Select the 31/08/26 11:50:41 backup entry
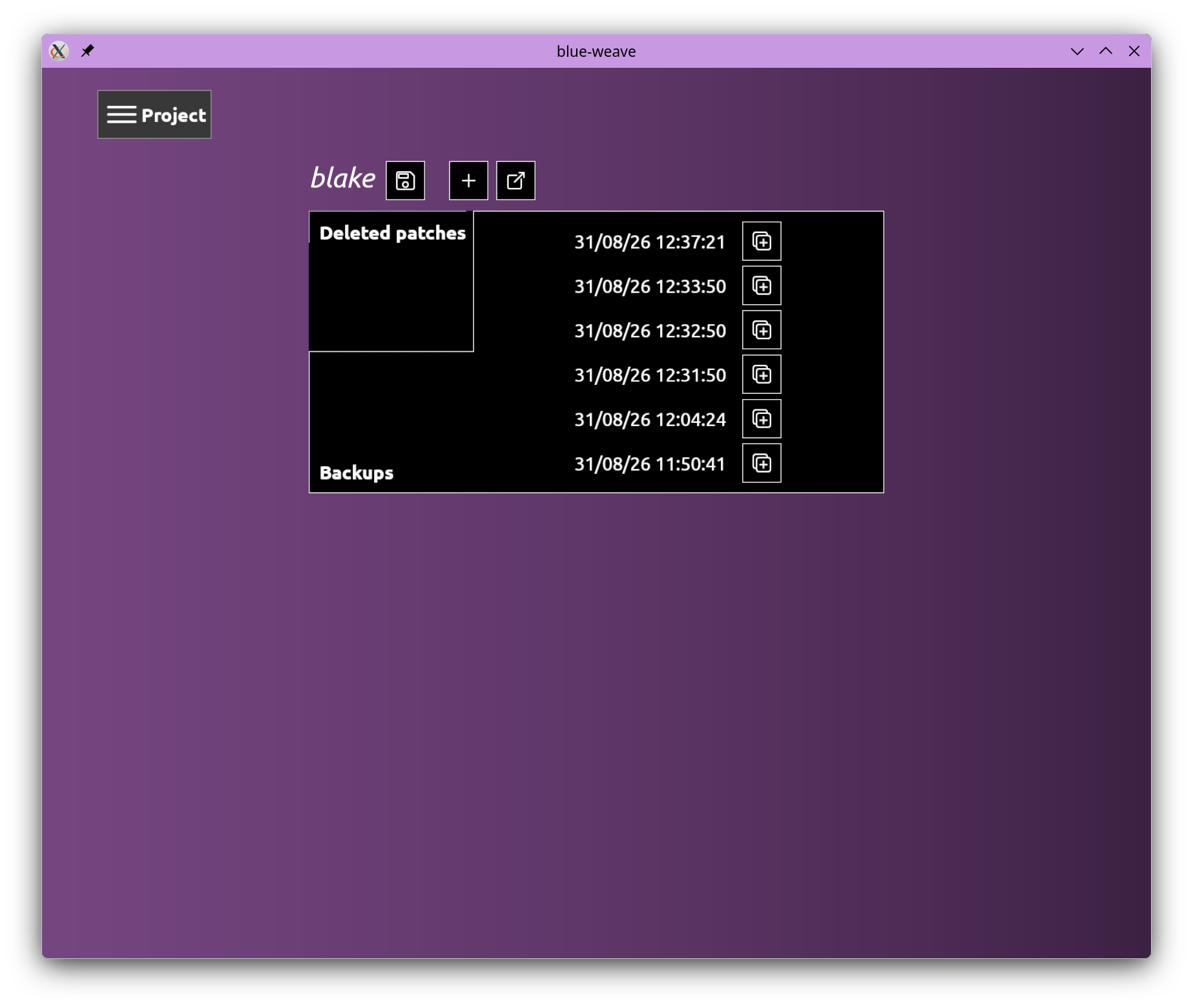Screen dimensions: 1193x1008 coord(650,464)
